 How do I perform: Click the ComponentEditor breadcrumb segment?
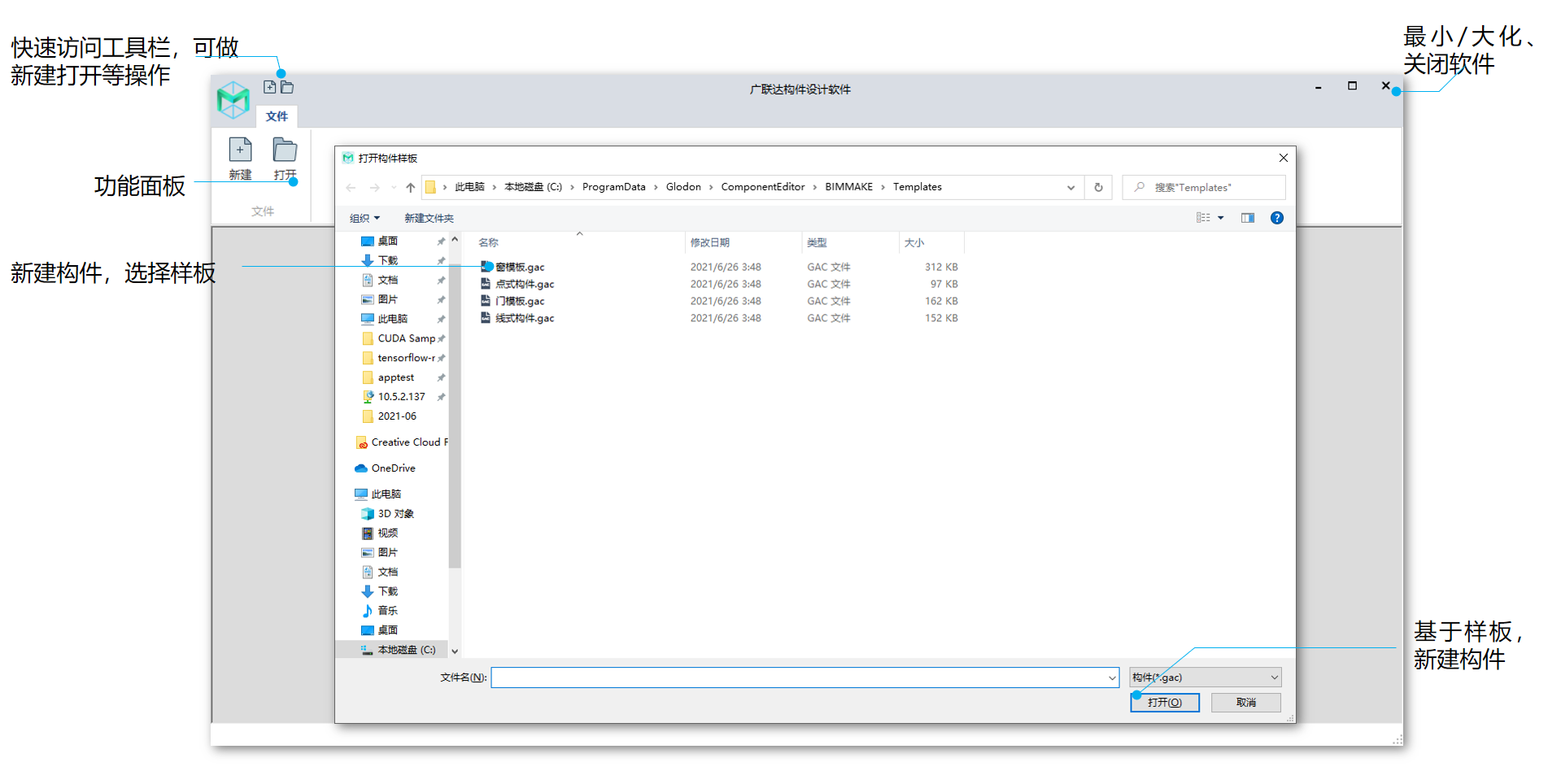[762, 187]
